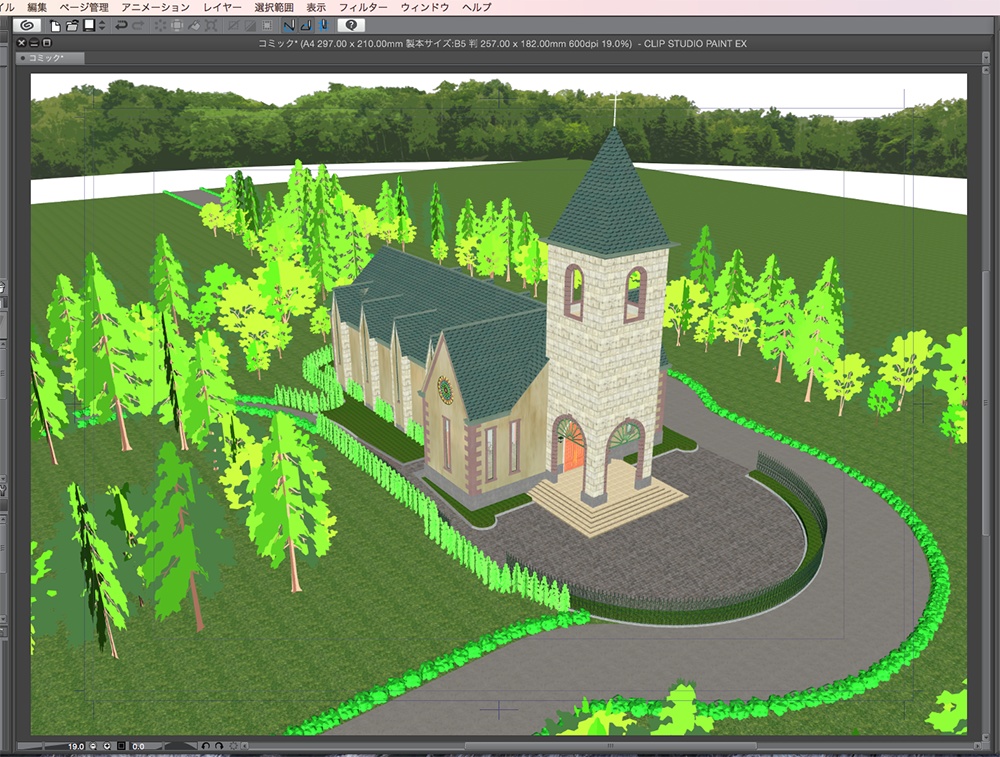Viewport: 1000px width, 757px height.
Task: Create a new document from toolbar
Action: click(55, 26)
